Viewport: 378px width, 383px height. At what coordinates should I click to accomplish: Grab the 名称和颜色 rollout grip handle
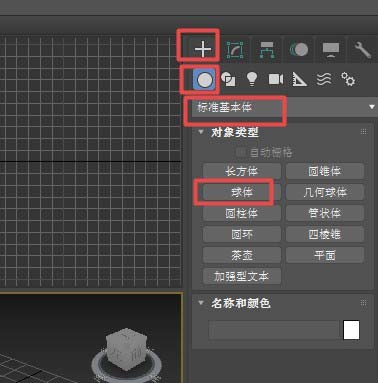click(x=363, y=303)
